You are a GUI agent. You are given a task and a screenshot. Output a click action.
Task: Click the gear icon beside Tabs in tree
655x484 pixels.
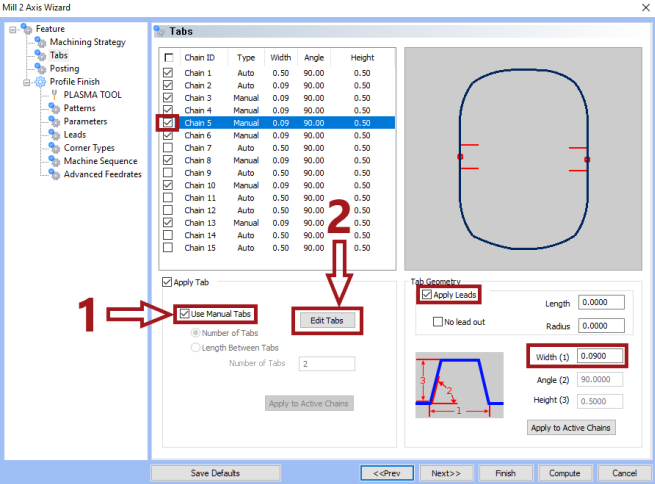click(40, 55)
